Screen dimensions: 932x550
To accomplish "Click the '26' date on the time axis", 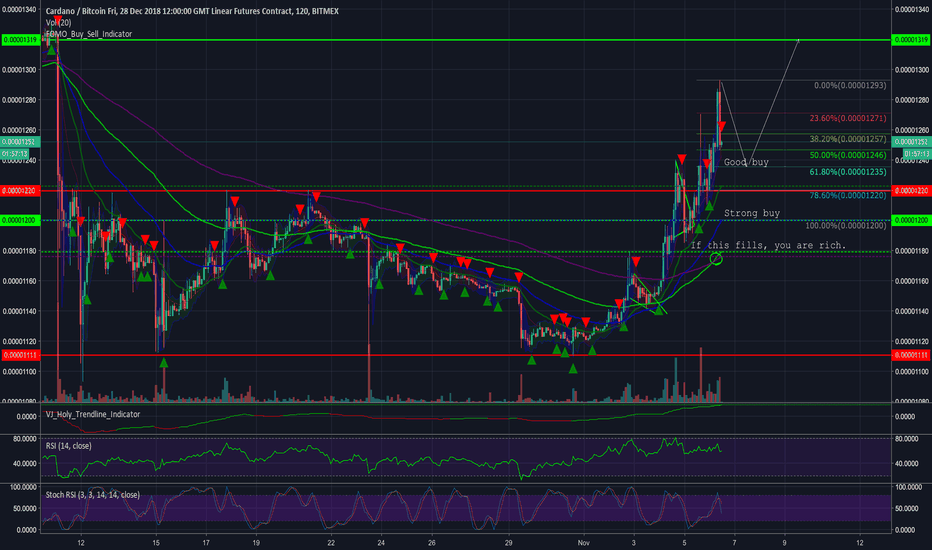I will [432, 542].
